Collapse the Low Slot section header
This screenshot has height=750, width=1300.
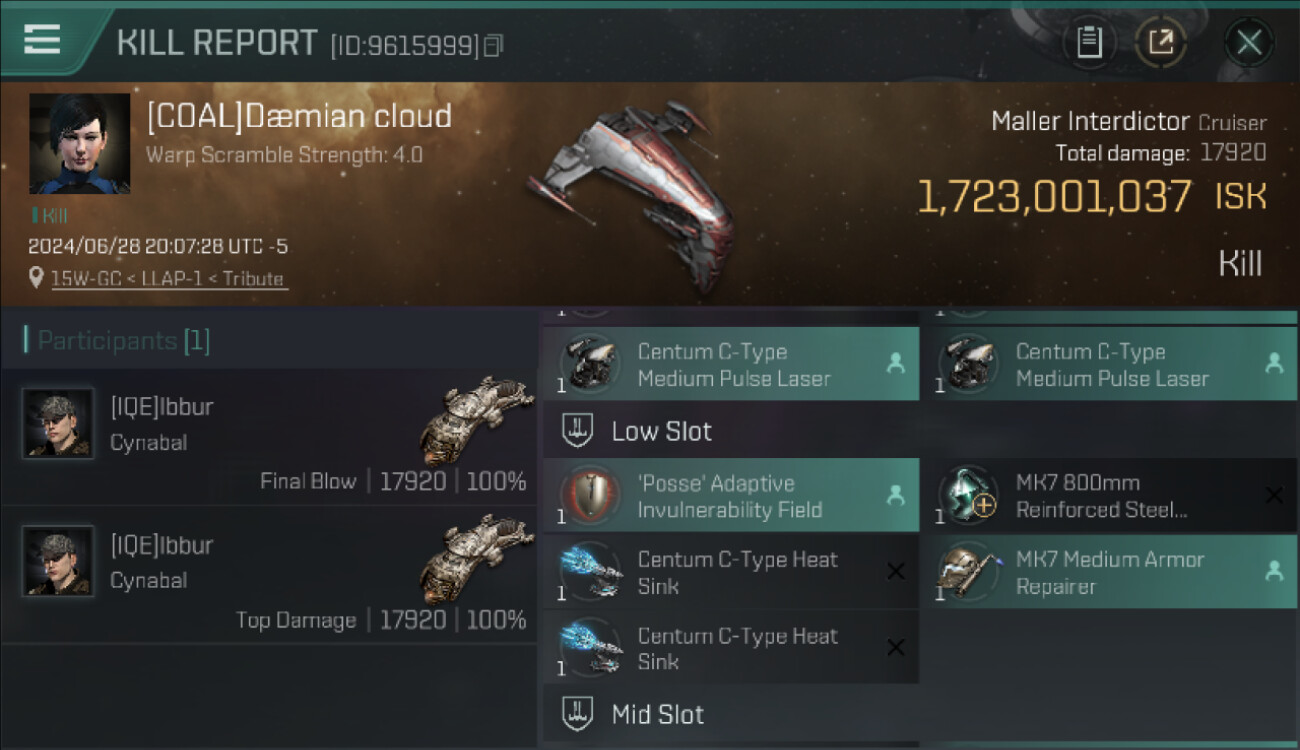click(x=730, y=431)
